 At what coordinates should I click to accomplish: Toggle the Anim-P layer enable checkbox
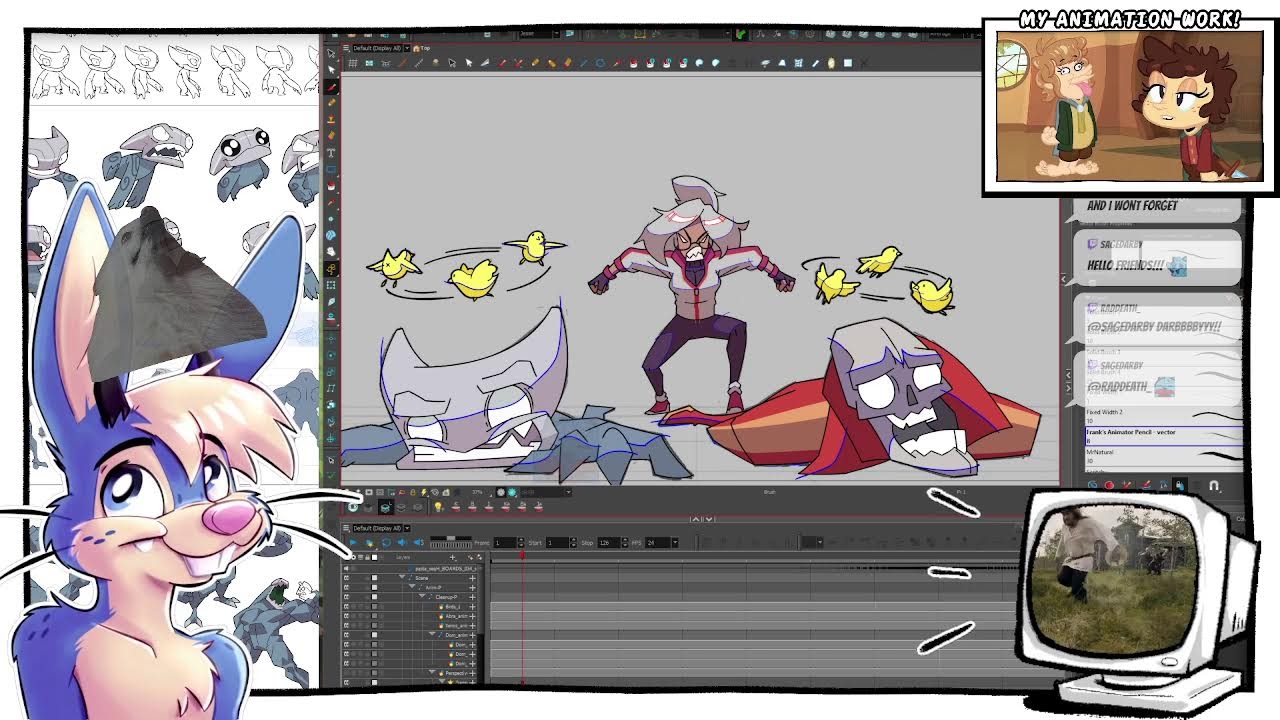point(346,587)
